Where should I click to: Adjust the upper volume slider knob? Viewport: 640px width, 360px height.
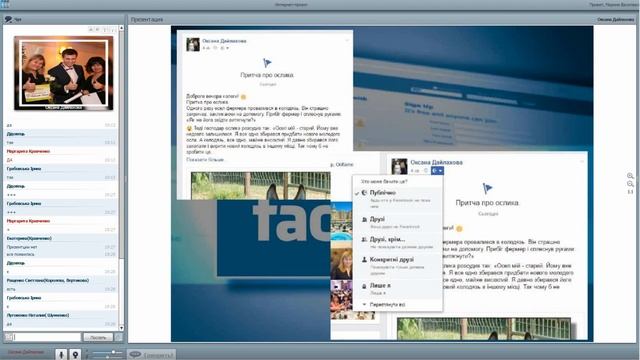pyautogui.click(x=113, y=351)
